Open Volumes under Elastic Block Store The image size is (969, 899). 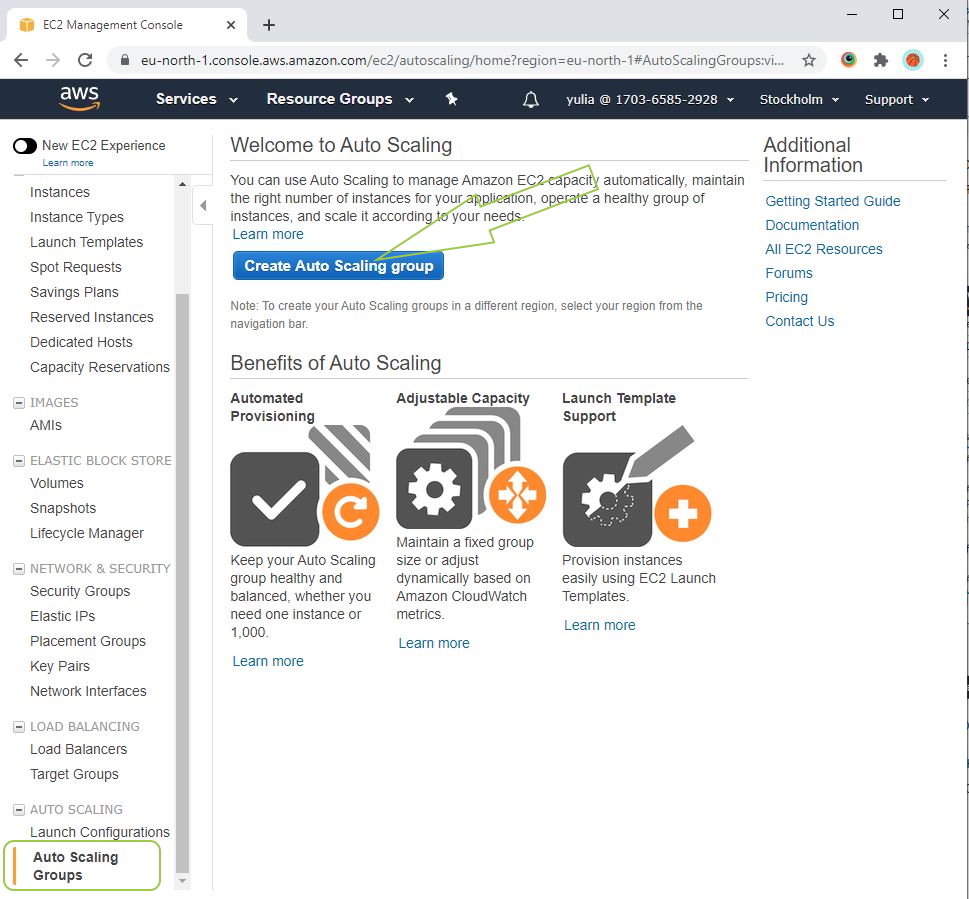(x=57, y=483)
